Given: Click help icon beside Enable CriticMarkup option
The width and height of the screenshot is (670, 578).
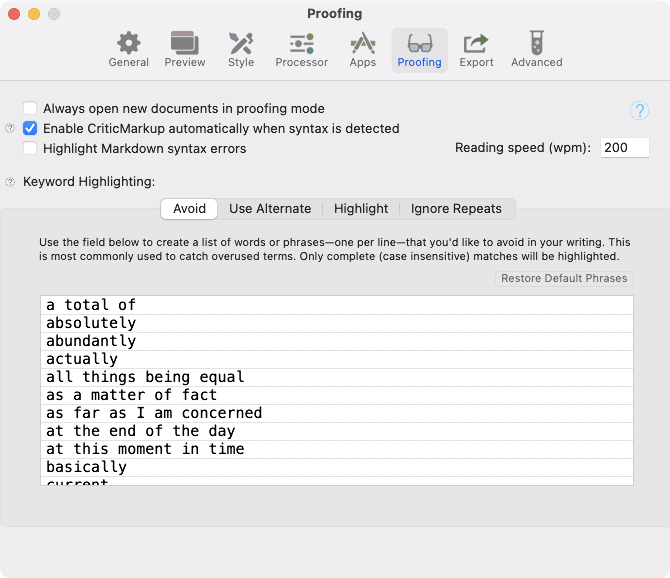Looking at the screenshot, I should tap(10, 128).
